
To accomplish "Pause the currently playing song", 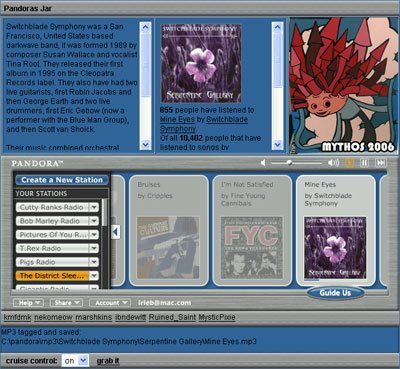I will click(x=365, y=163).
